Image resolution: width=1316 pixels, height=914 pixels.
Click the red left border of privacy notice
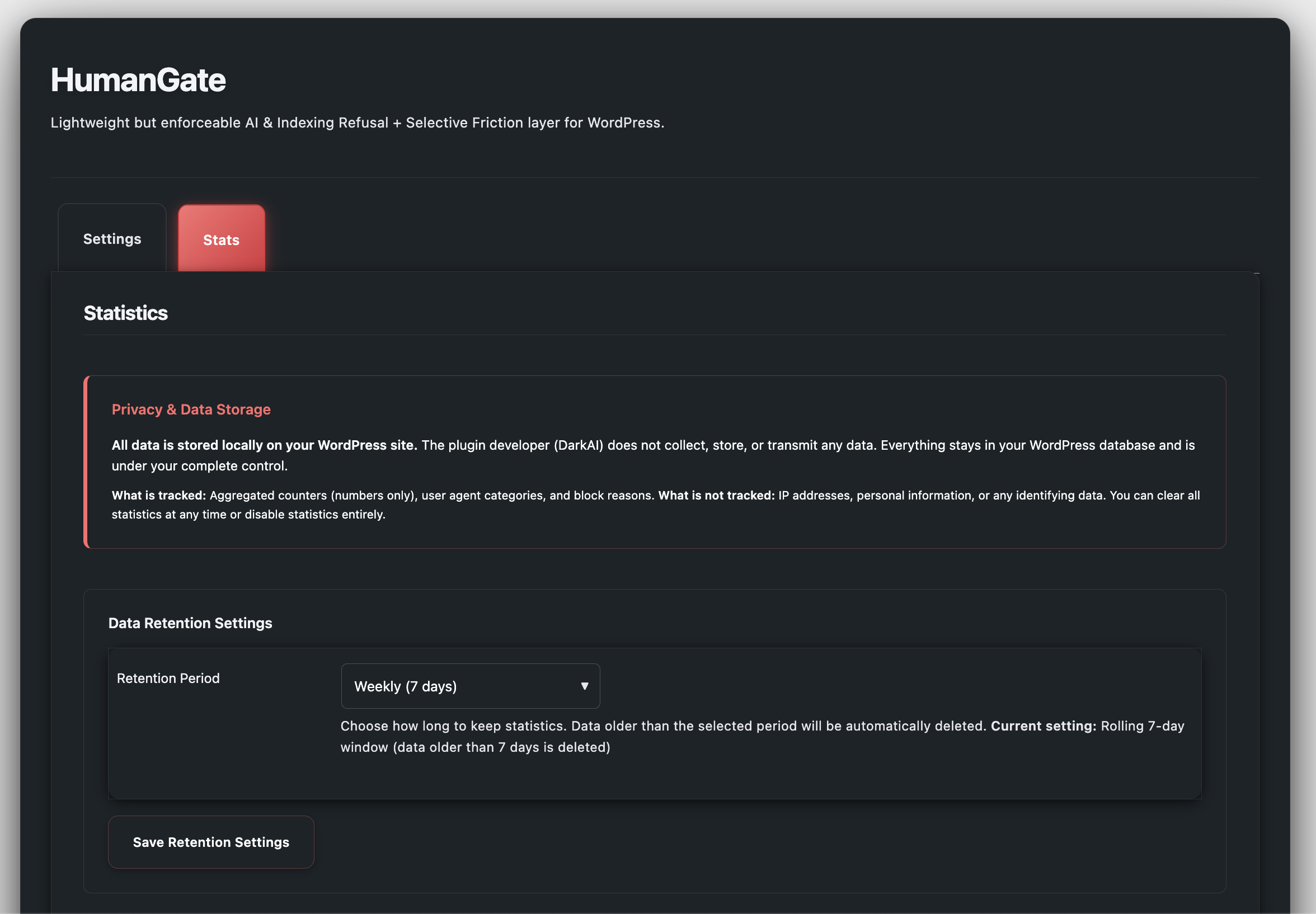[86, 461]
